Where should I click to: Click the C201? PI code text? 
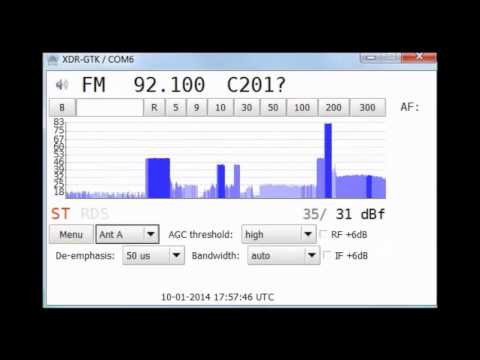[x=256, y=85]
